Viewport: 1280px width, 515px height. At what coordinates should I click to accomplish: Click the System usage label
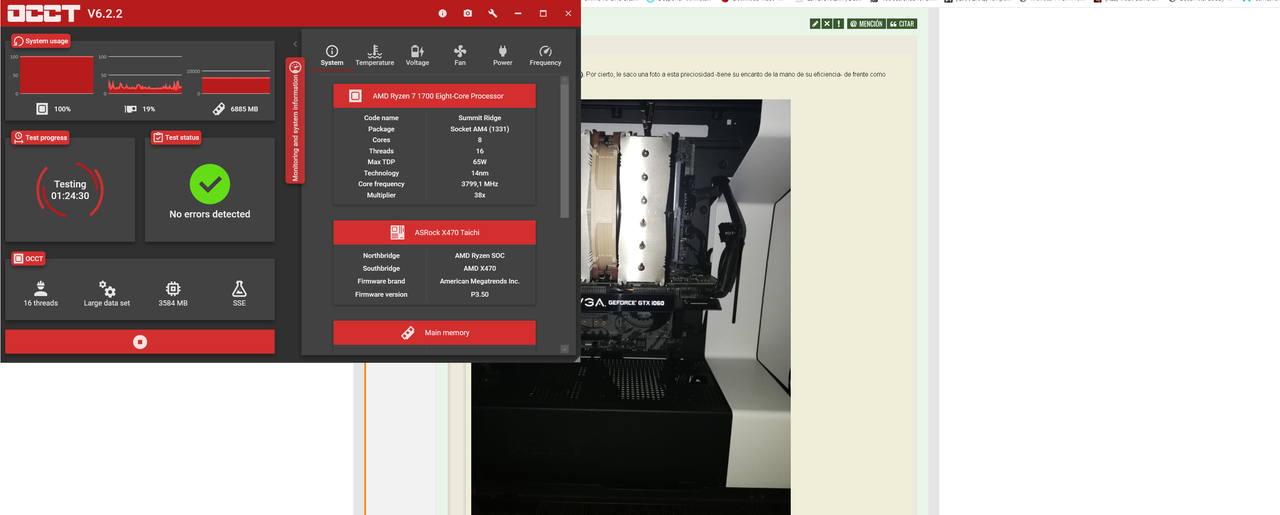point(41,41)
